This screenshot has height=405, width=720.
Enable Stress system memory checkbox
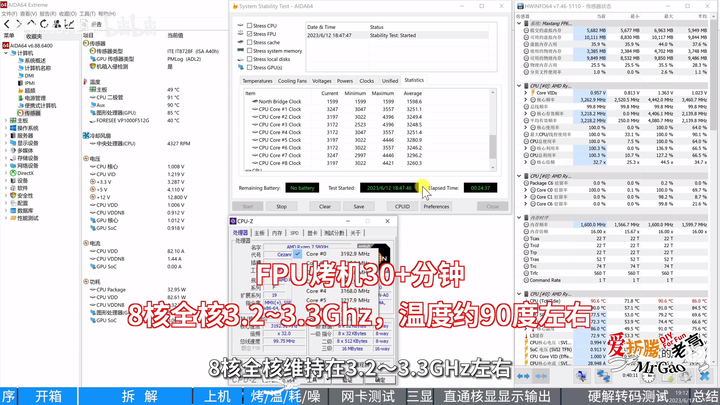[x=249, y=51]
